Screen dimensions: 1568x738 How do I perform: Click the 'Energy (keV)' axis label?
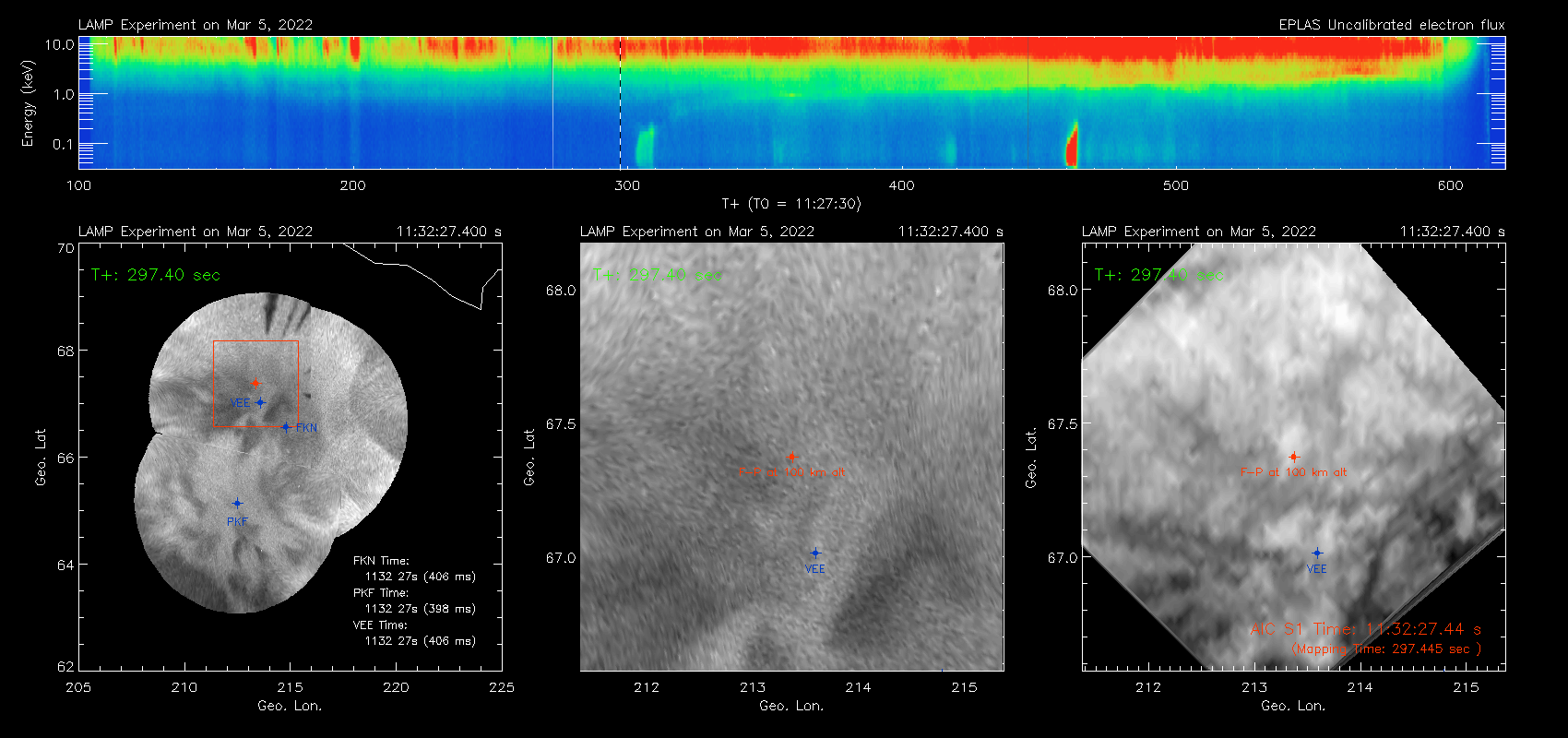[28, 103]
